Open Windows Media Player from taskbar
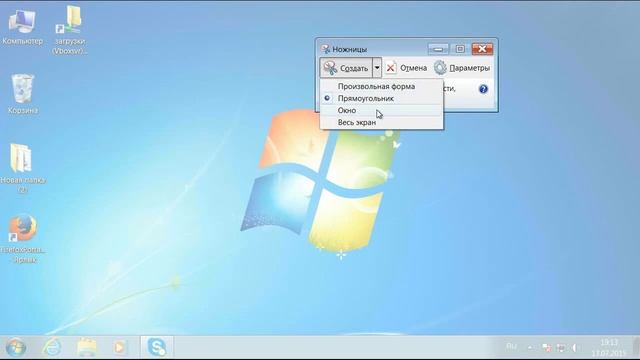Screen dimensions: 640x360 tap(120, 347)
